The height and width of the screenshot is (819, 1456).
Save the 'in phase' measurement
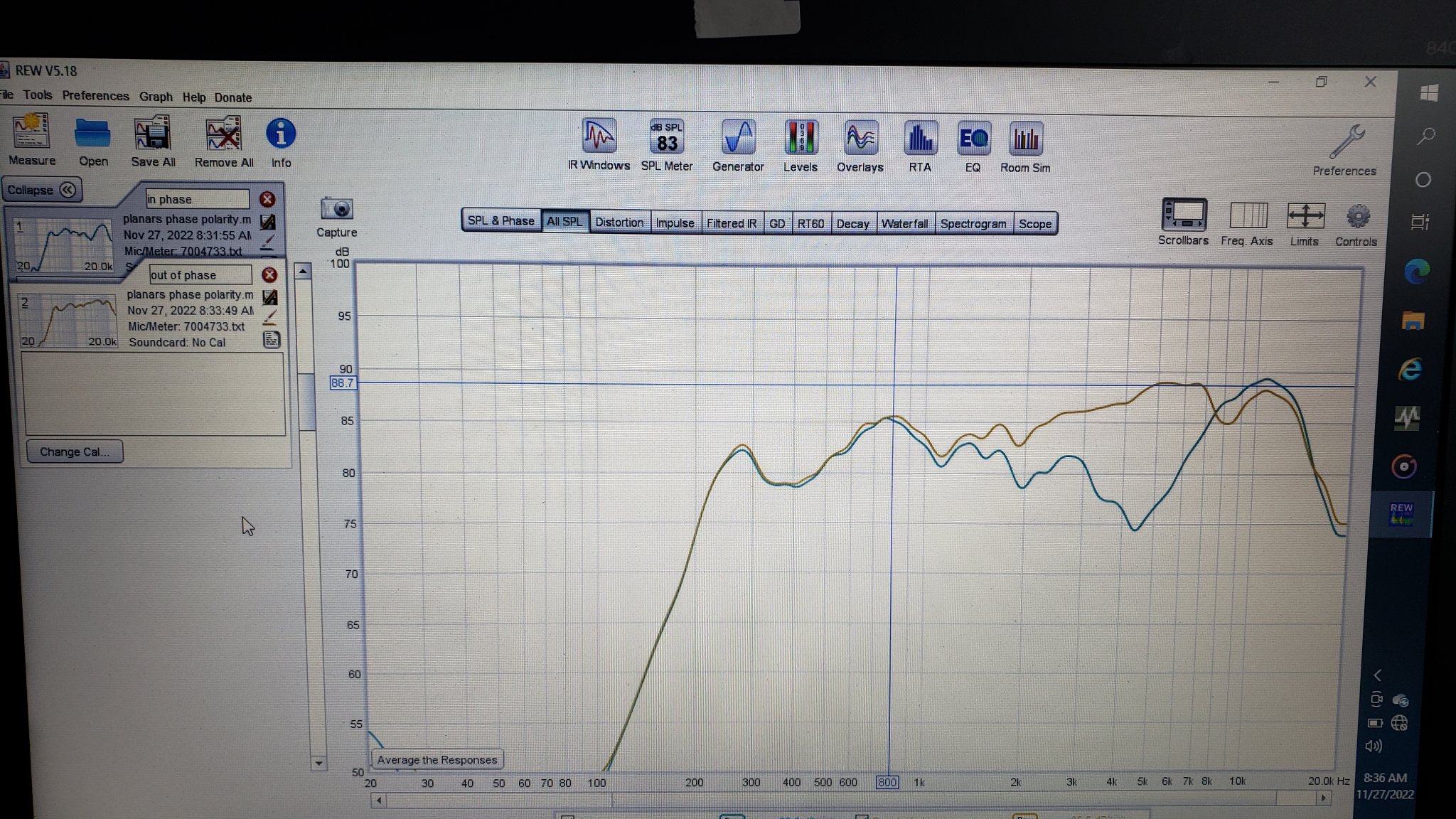(268, 222)
